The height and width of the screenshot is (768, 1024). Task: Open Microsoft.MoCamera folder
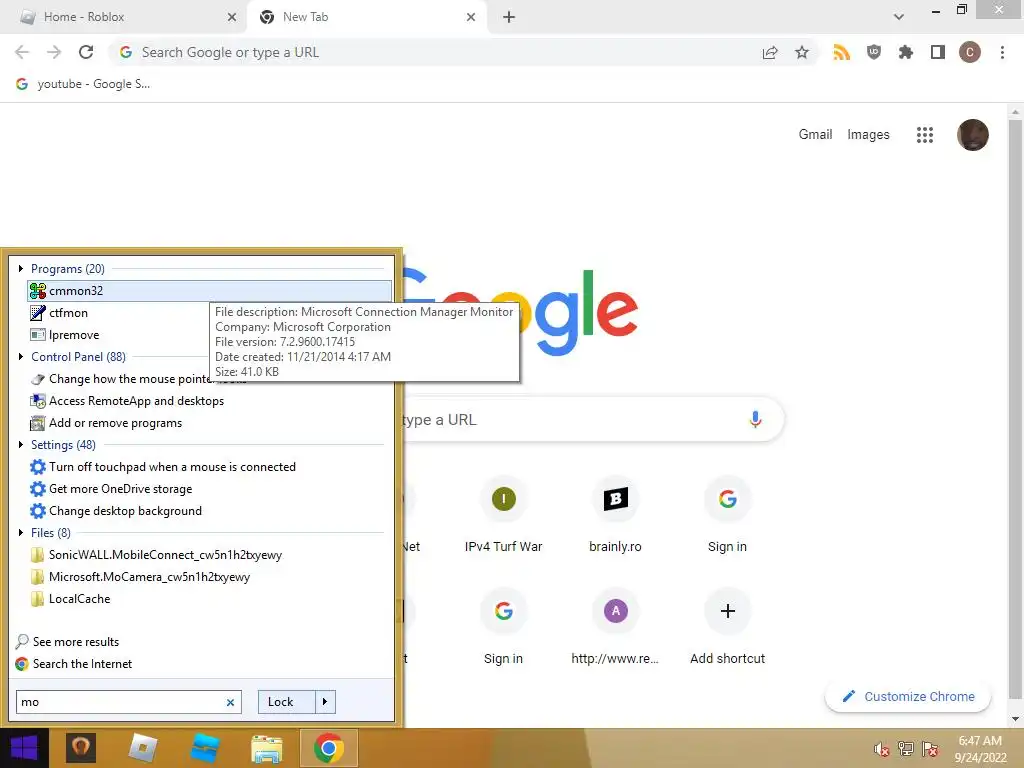tap(140, 577)
